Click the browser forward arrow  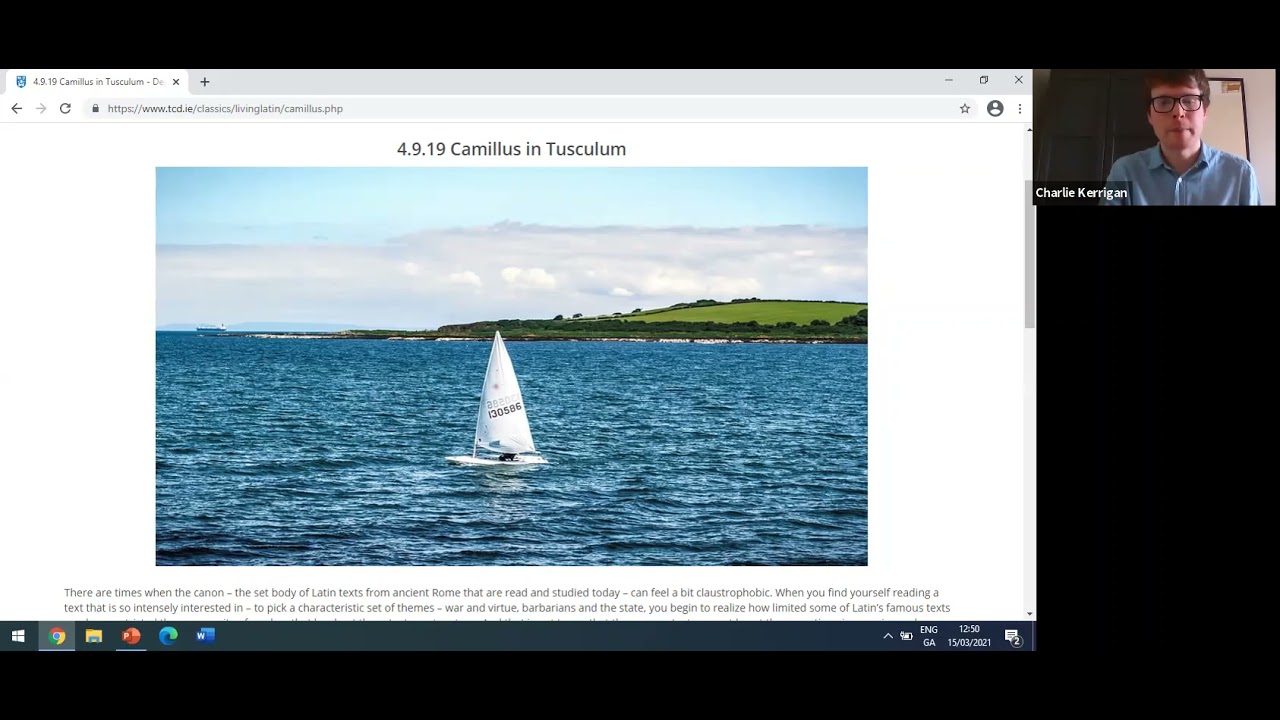41,108
